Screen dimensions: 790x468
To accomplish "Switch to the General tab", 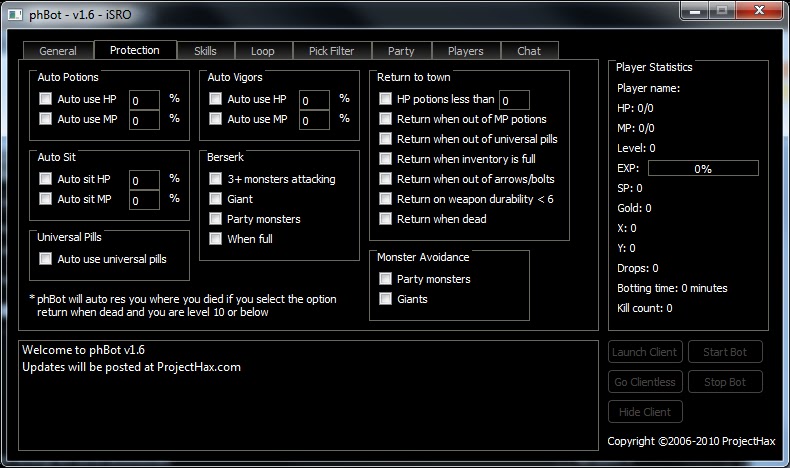I will coord(58,51).
